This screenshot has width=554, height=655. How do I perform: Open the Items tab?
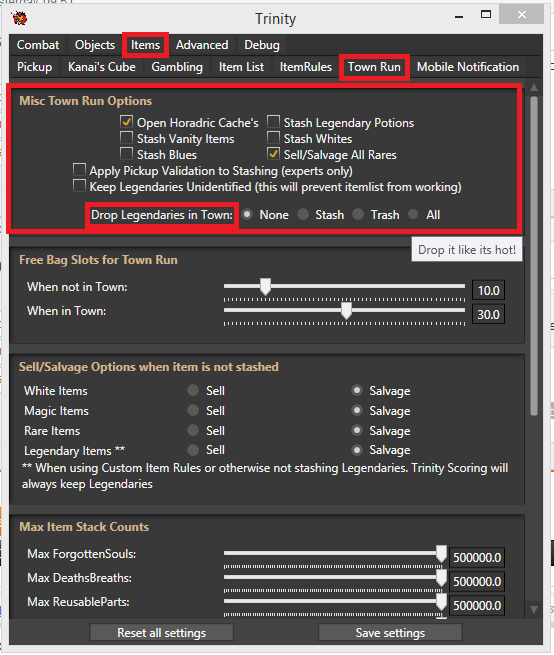tap(145, 45)
